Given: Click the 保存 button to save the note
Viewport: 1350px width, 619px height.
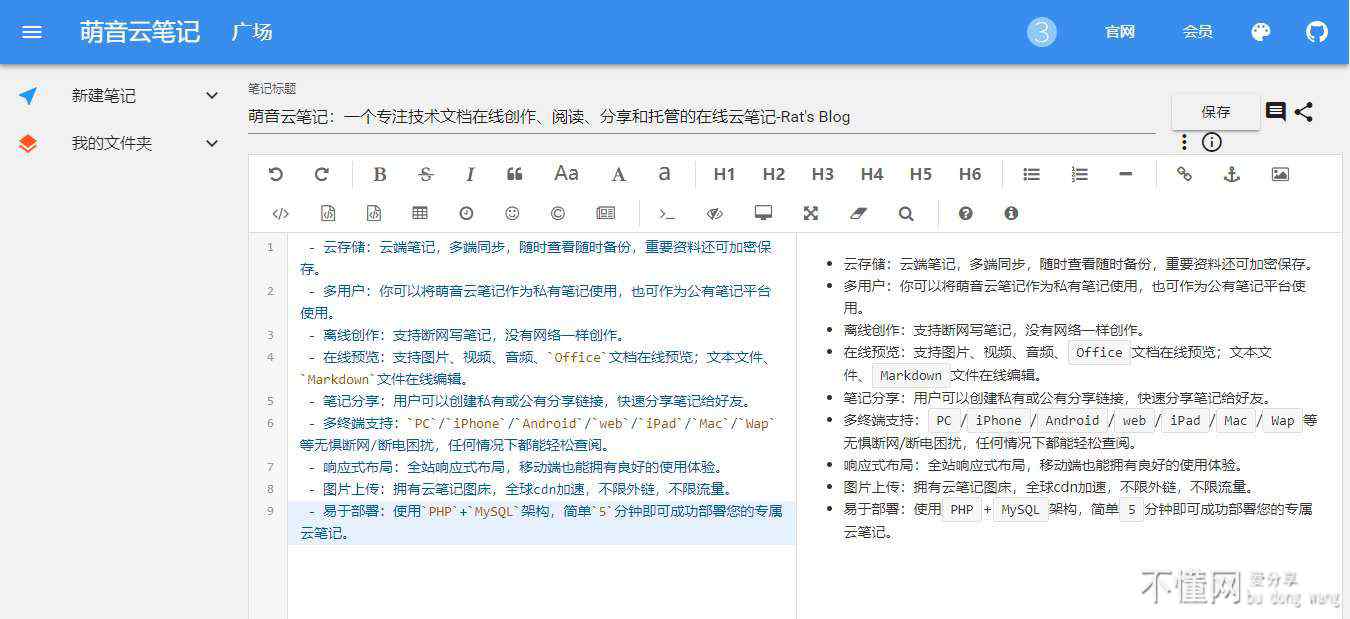Looking at the screenshot, I should coord(1215,112).
